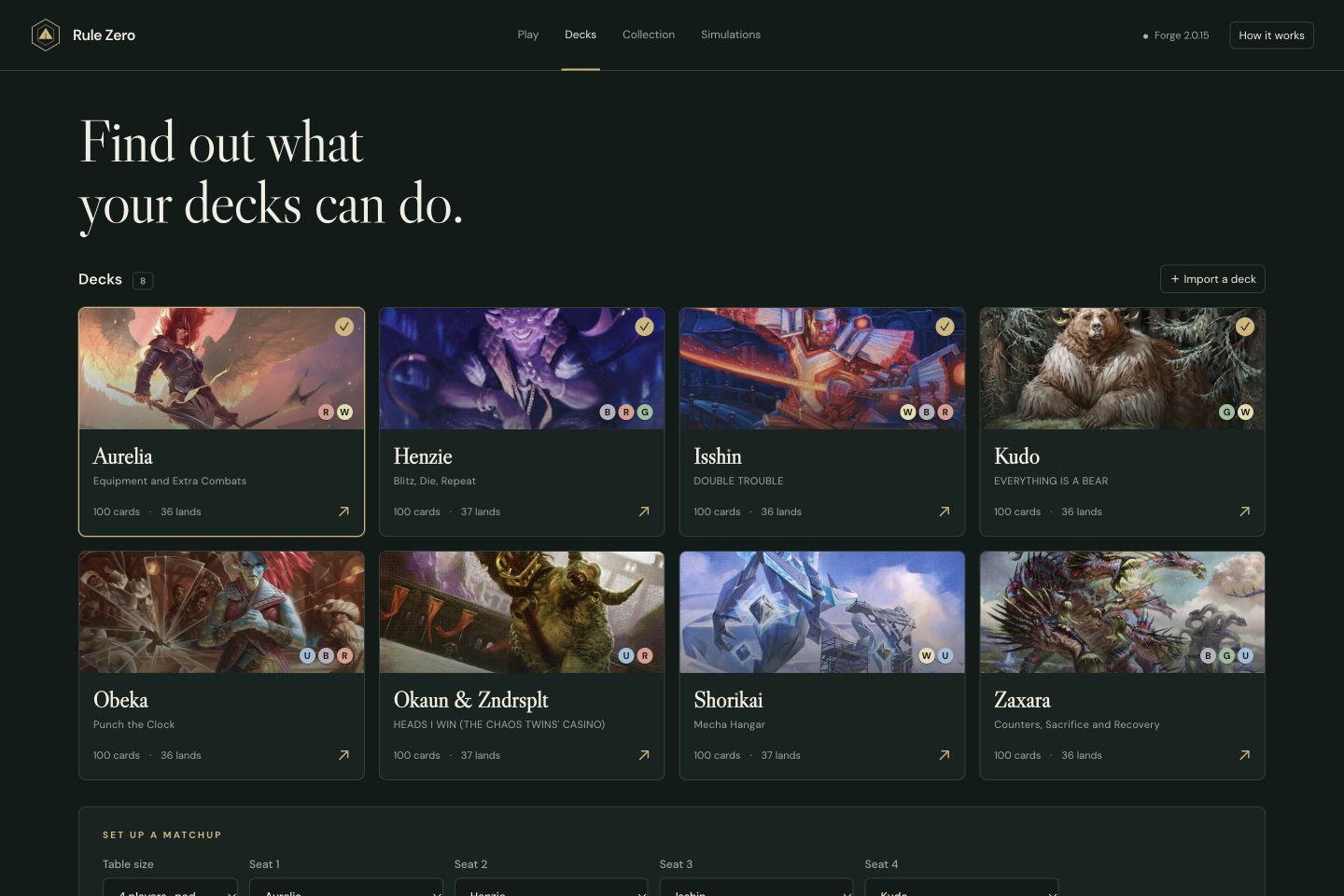Open the Isshin deck arrow icon
This screenshot has width=1344, height=896.
[945, 511]
